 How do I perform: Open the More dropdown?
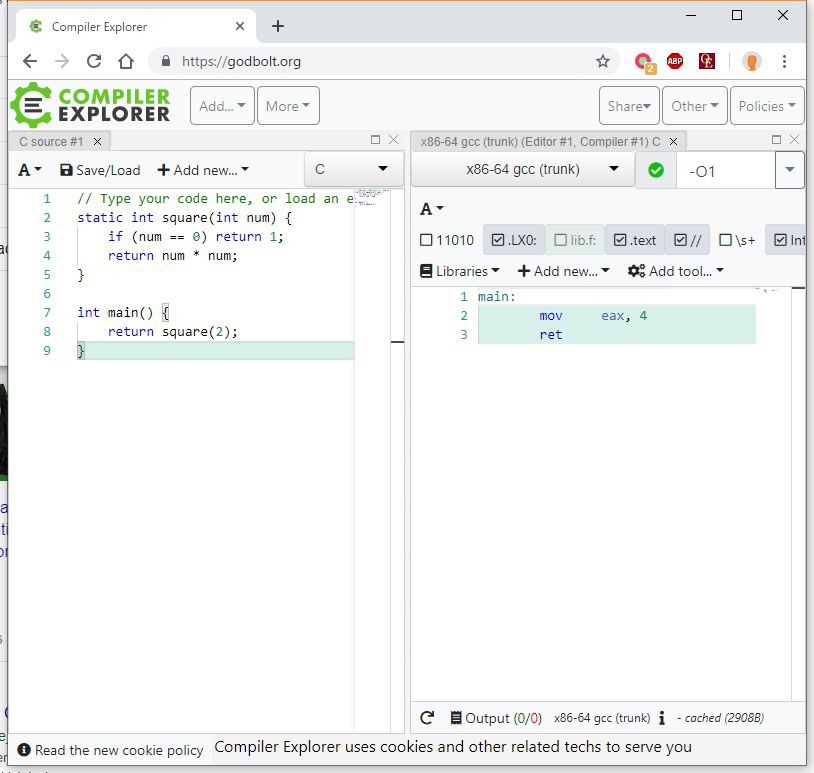pos(288,106)
